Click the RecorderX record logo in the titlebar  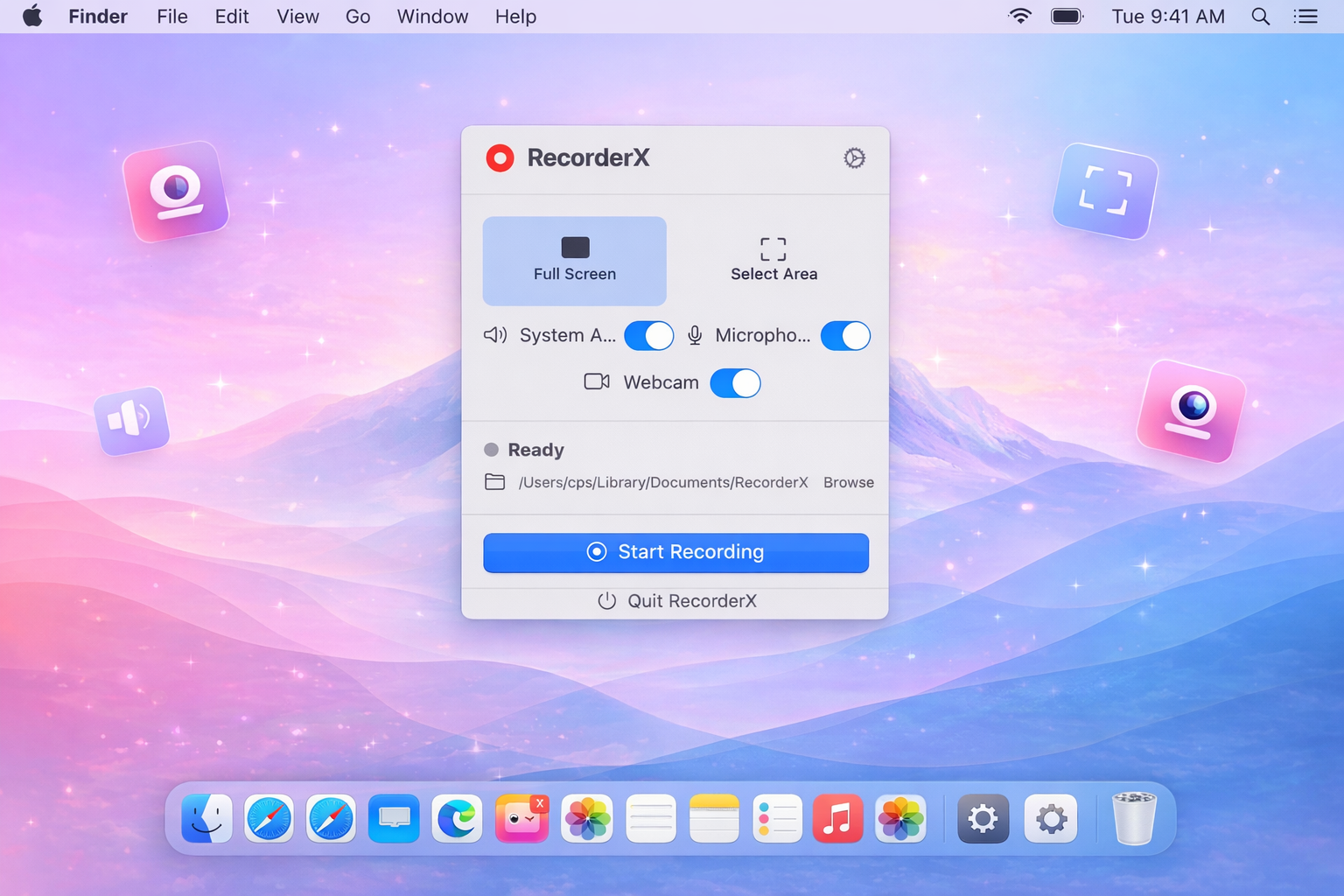click(500, 158)
